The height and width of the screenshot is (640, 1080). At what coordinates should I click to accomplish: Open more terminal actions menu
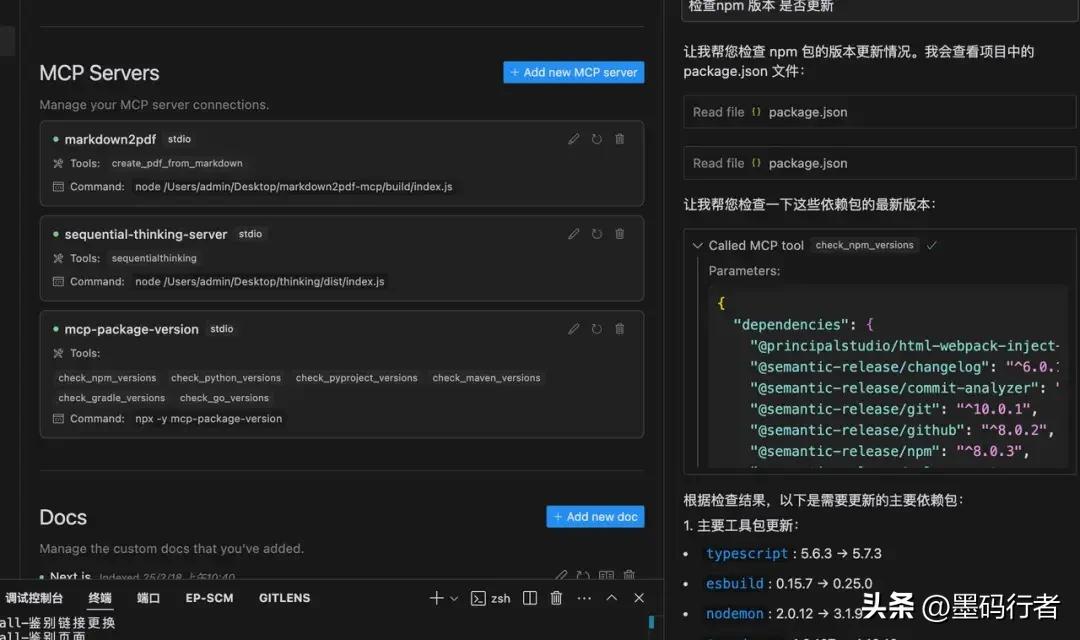click(x=583, y=597)
